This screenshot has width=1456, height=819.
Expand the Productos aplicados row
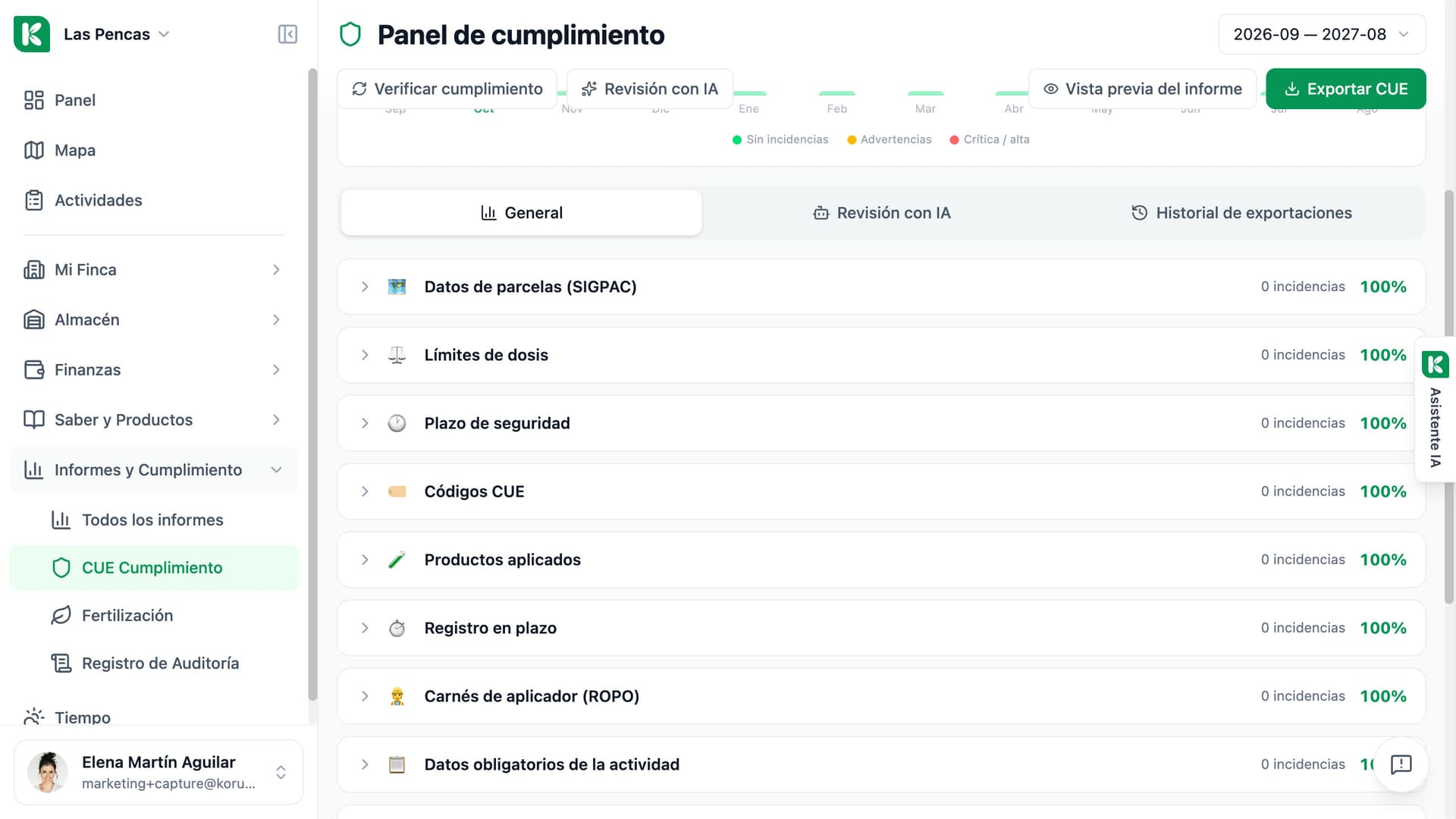tap(365, 560)
